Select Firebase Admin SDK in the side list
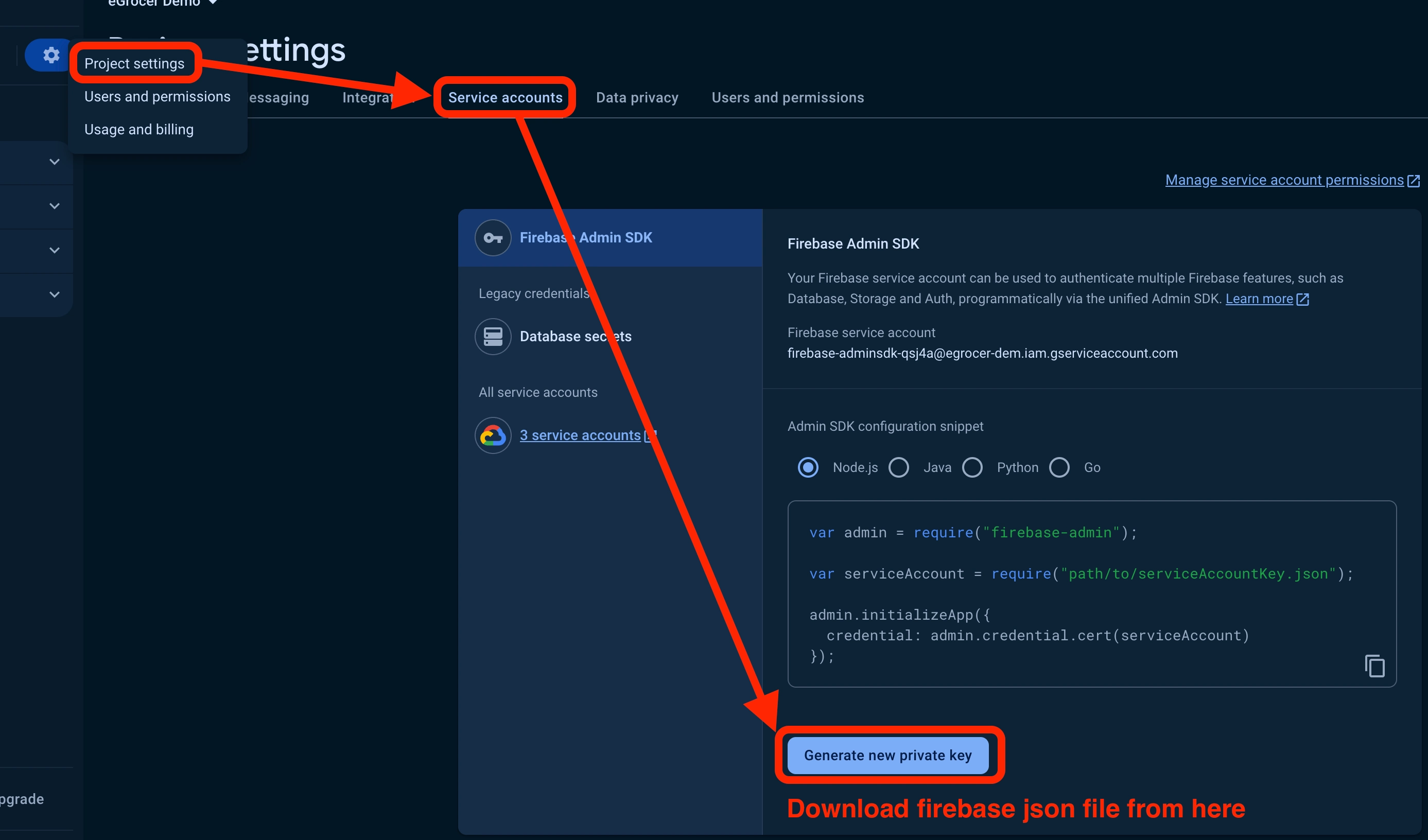 (609, 238)
